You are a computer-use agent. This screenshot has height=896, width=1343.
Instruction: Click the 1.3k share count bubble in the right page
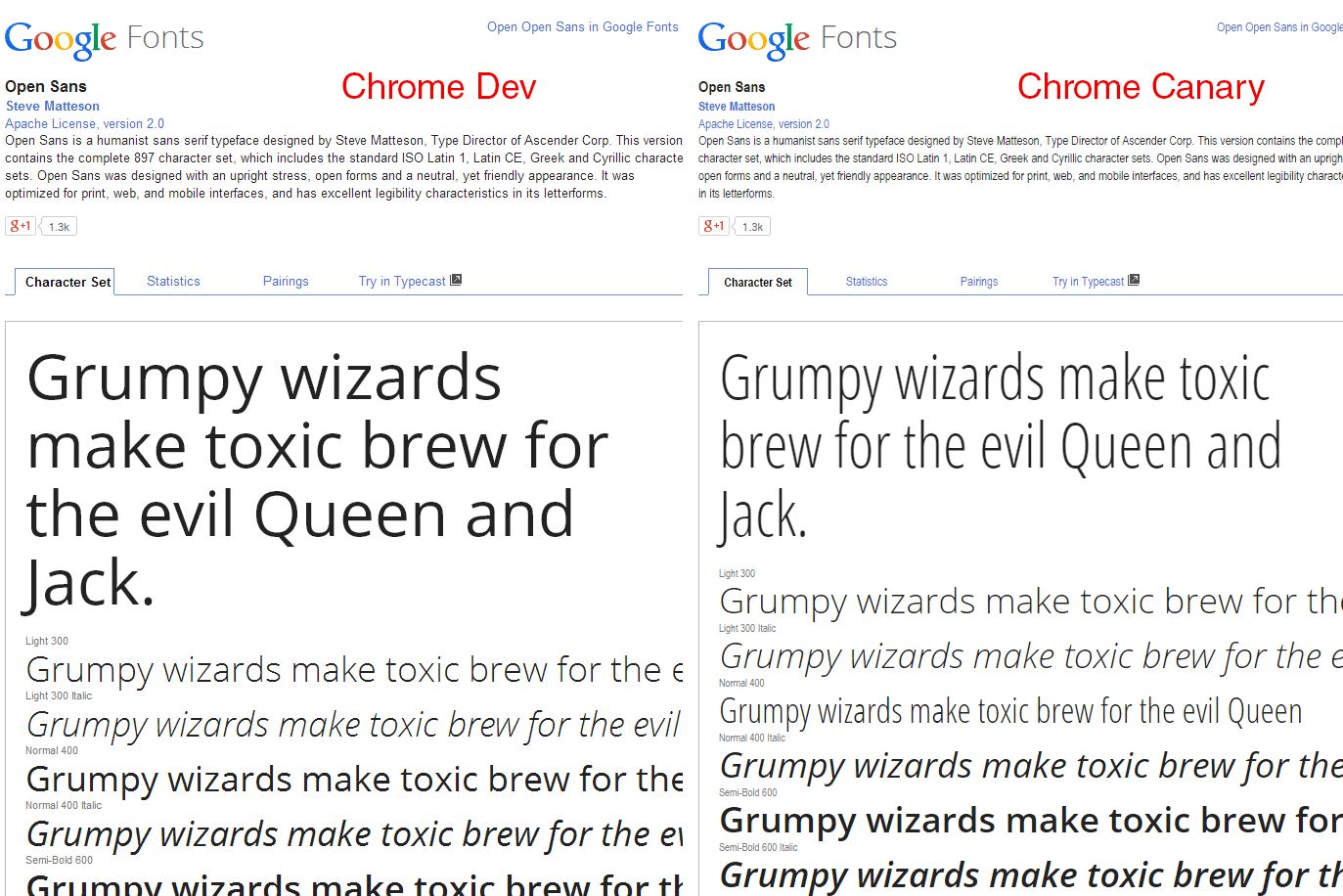pyautogui.click(x=752, y=227)
